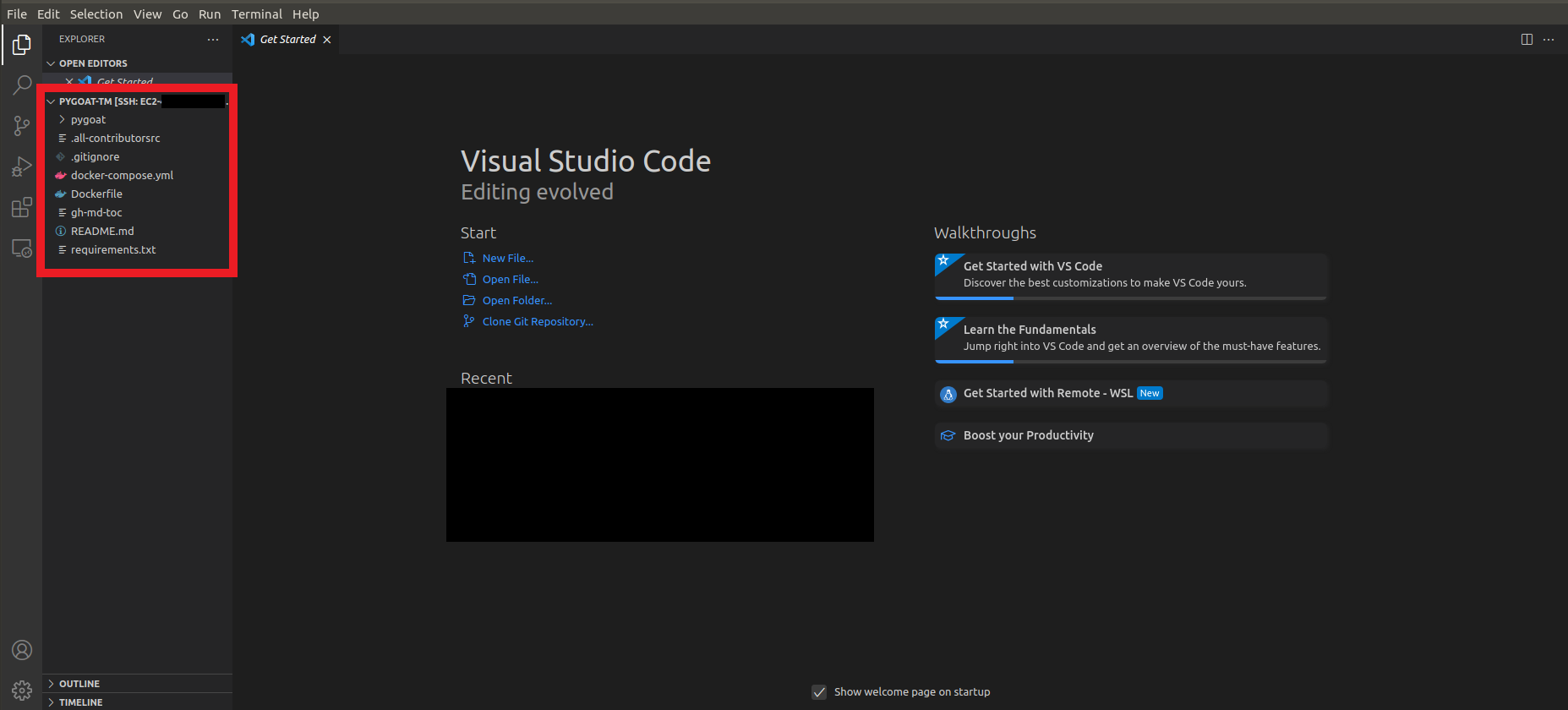The width and height of the screenshot is (1568, 710).
Task: Click progress bar under Get Started with VS Code
Action: [1131, 298]
